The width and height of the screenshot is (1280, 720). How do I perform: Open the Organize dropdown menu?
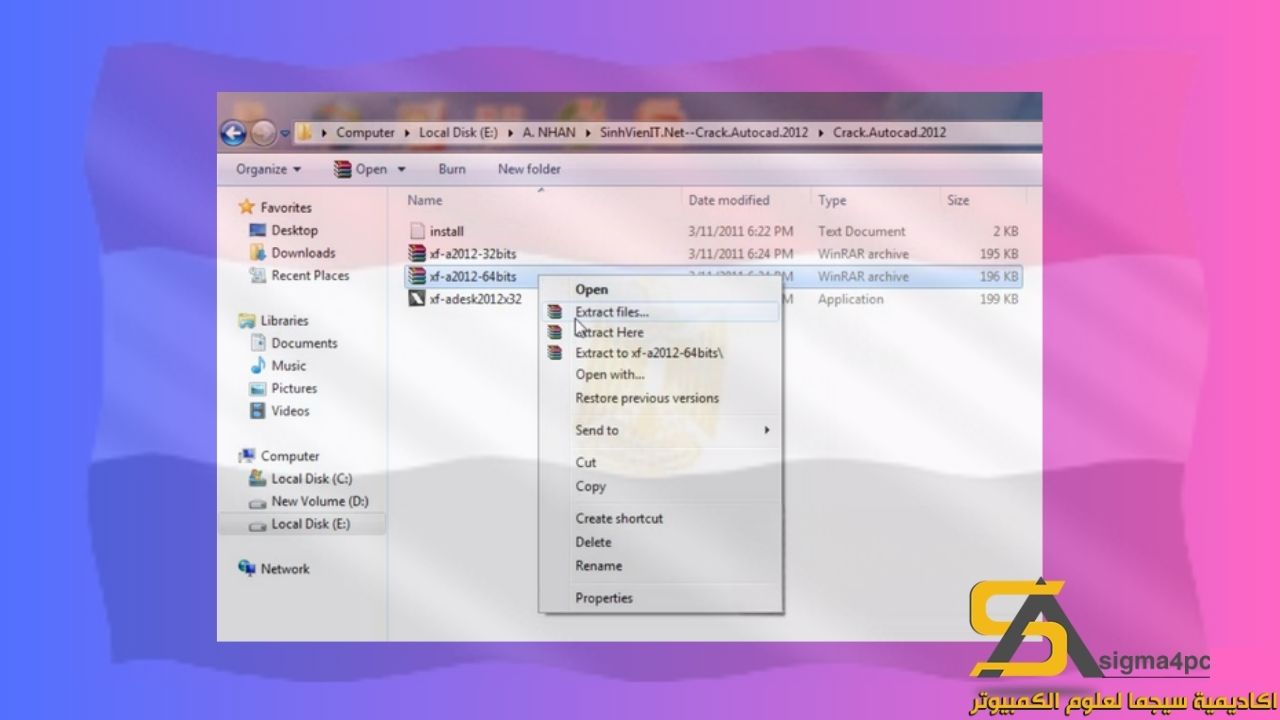pos(268,169)
